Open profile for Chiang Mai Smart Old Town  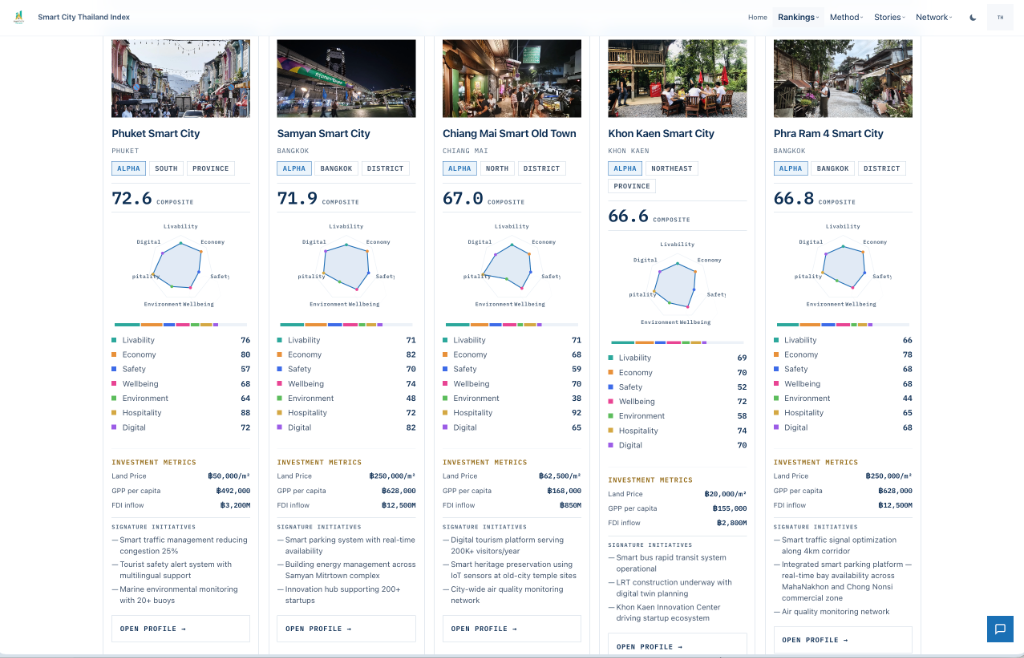(x=511, y=629)
